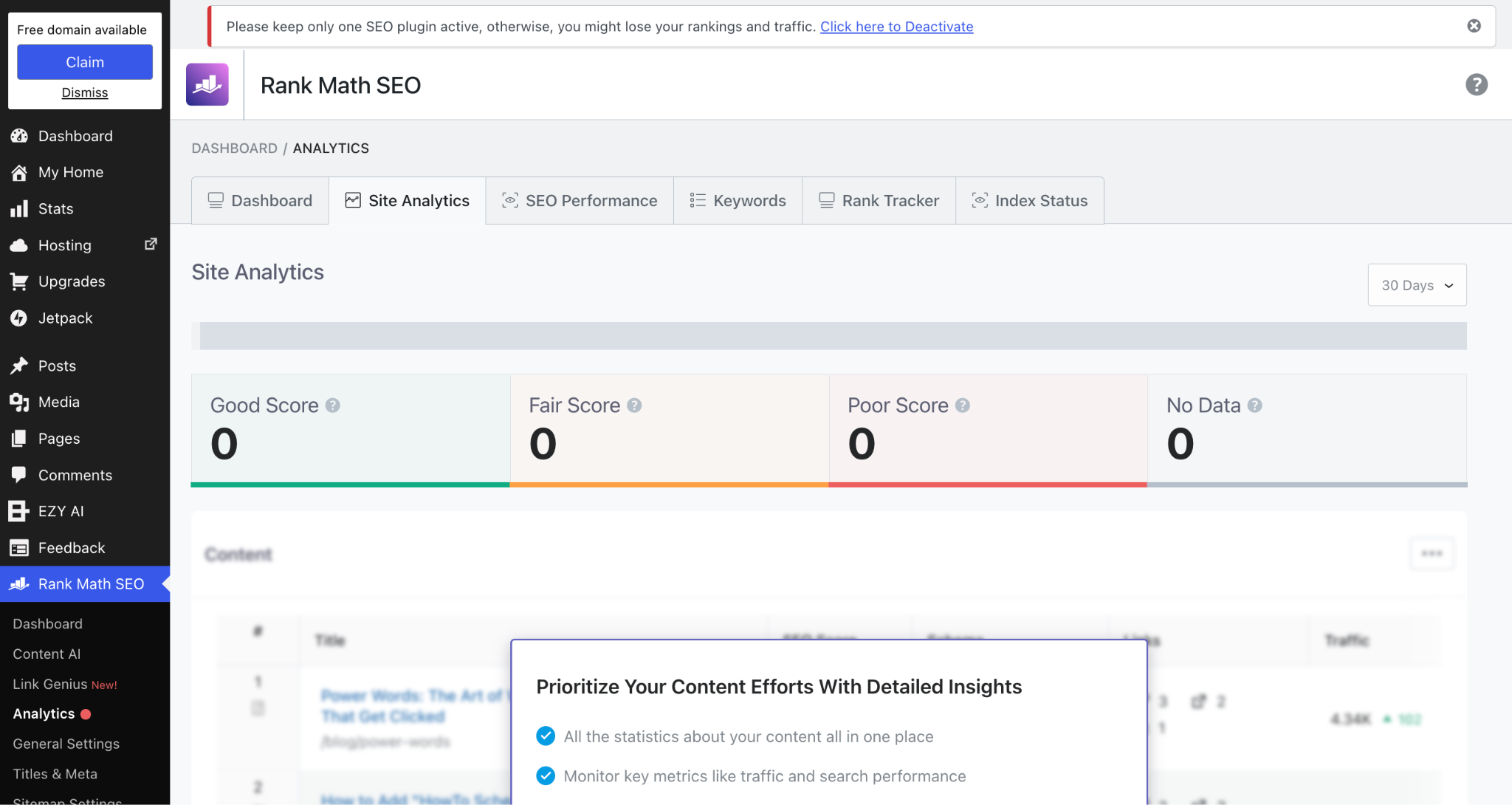
Task: Go to the Index Status tab
Action: pyautogui.click(x=1030, y=201)
